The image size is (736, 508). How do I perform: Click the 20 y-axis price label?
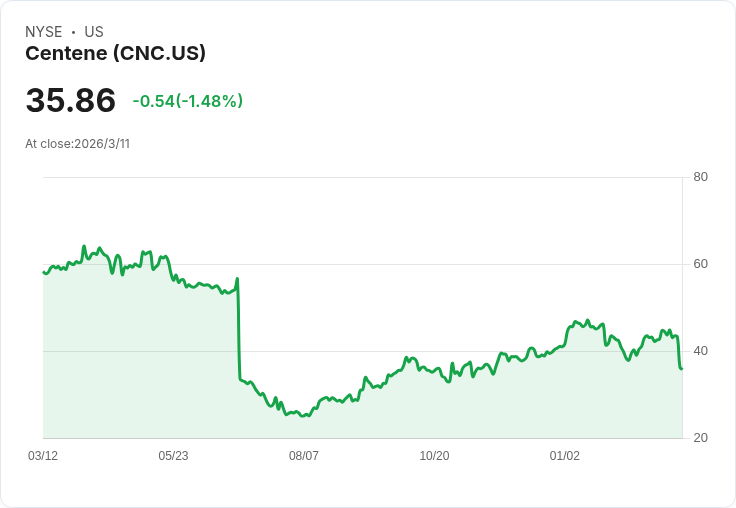pyautogui.click(x=701, y=439)
